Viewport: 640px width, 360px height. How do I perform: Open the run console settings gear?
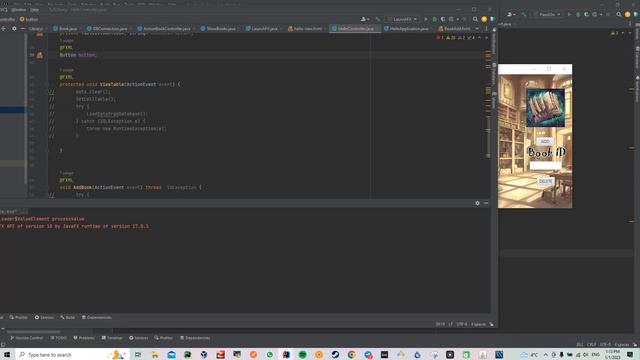[477, 203]
